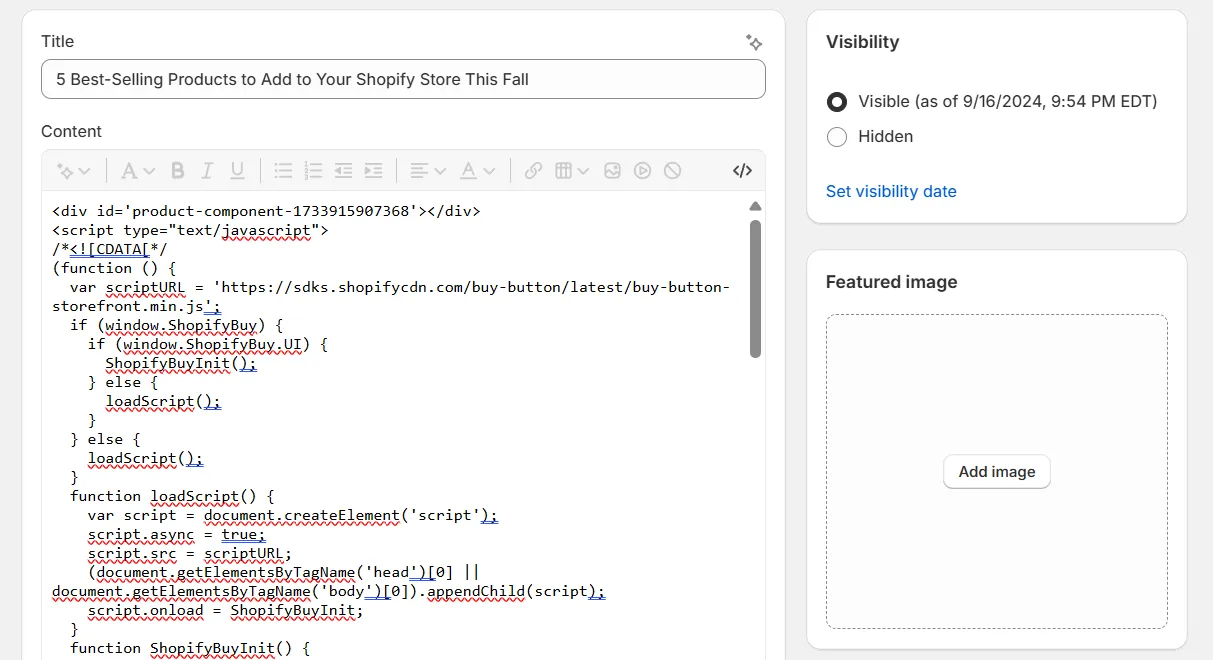Click the insert video icon
This screenshot has height=660, width=1213.
point(642,171)
